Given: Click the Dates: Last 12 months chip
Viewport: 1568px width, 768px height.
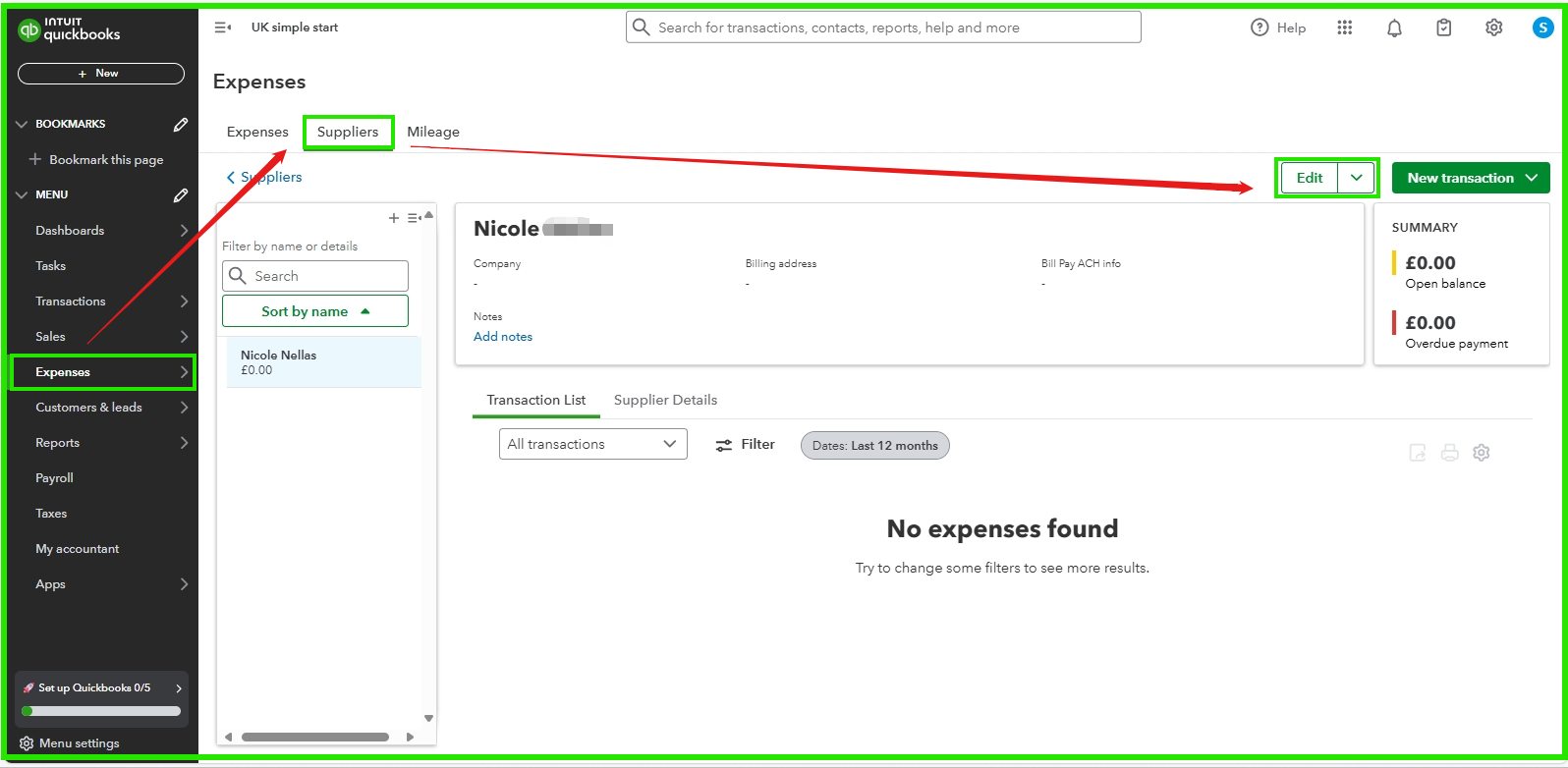Looking at the screenshot, I should [875, 445].
